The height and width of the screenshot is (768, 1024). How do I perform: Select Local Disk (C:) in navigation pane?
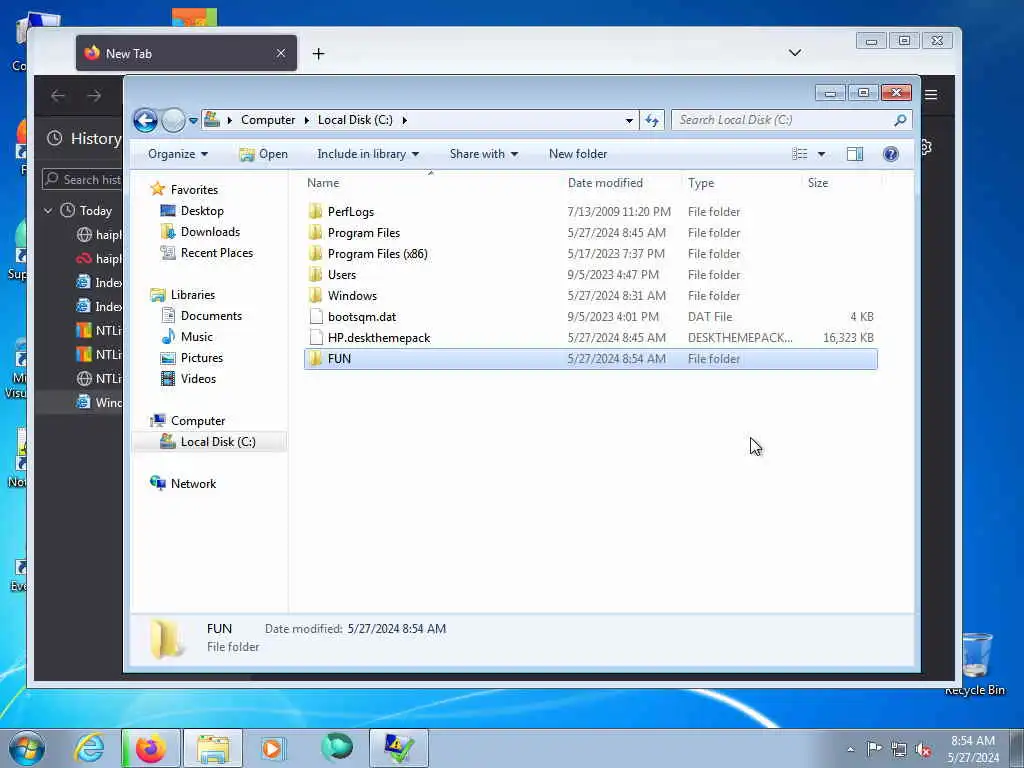[x=209, y=442]
